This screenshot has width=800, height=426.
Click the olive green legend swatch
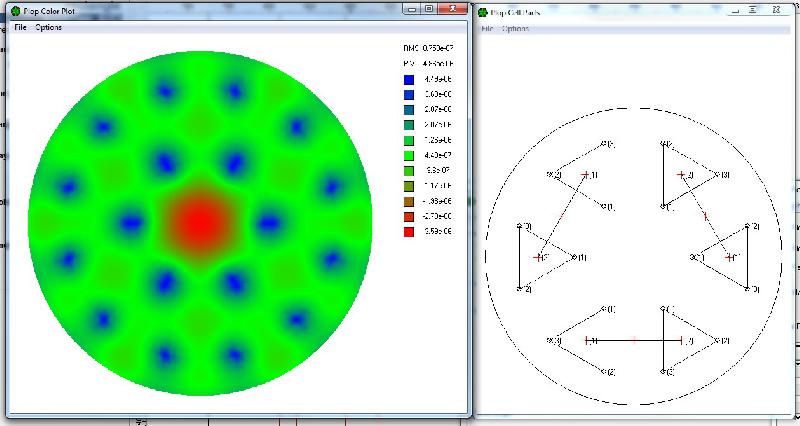coord(409,186)
